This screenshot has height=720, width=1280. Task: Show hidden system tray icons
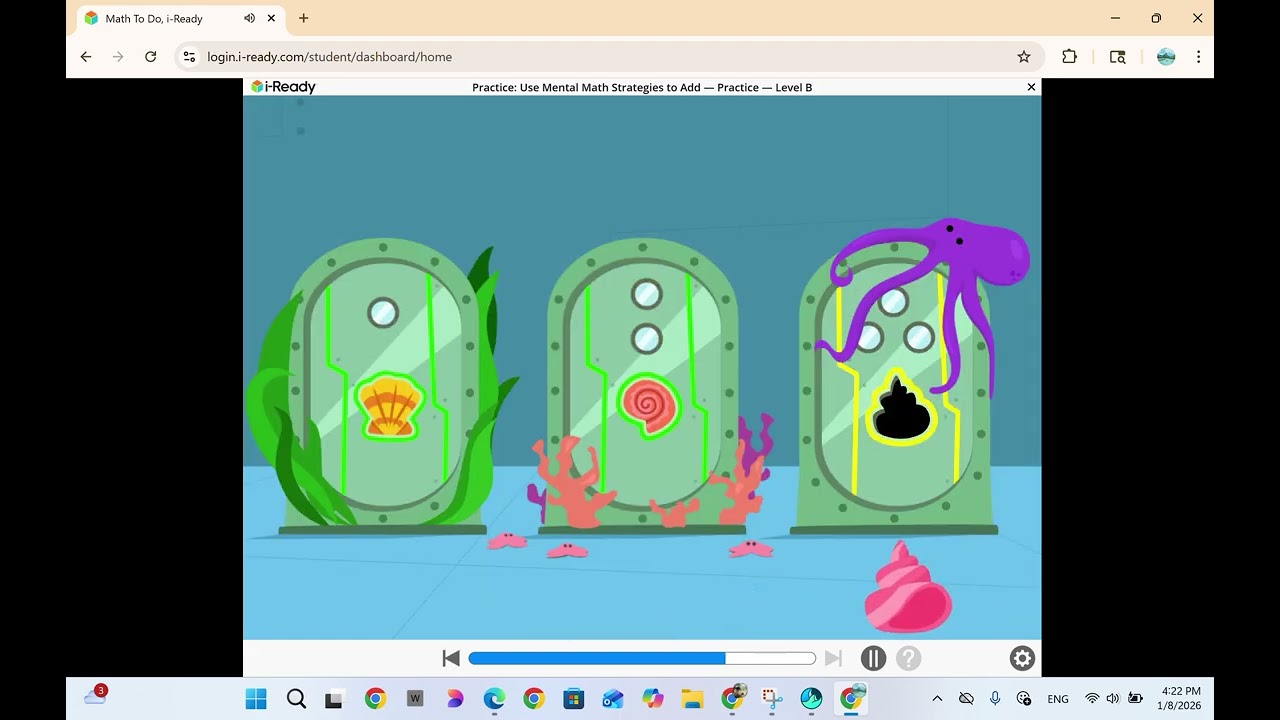click(x=937, y=698)
